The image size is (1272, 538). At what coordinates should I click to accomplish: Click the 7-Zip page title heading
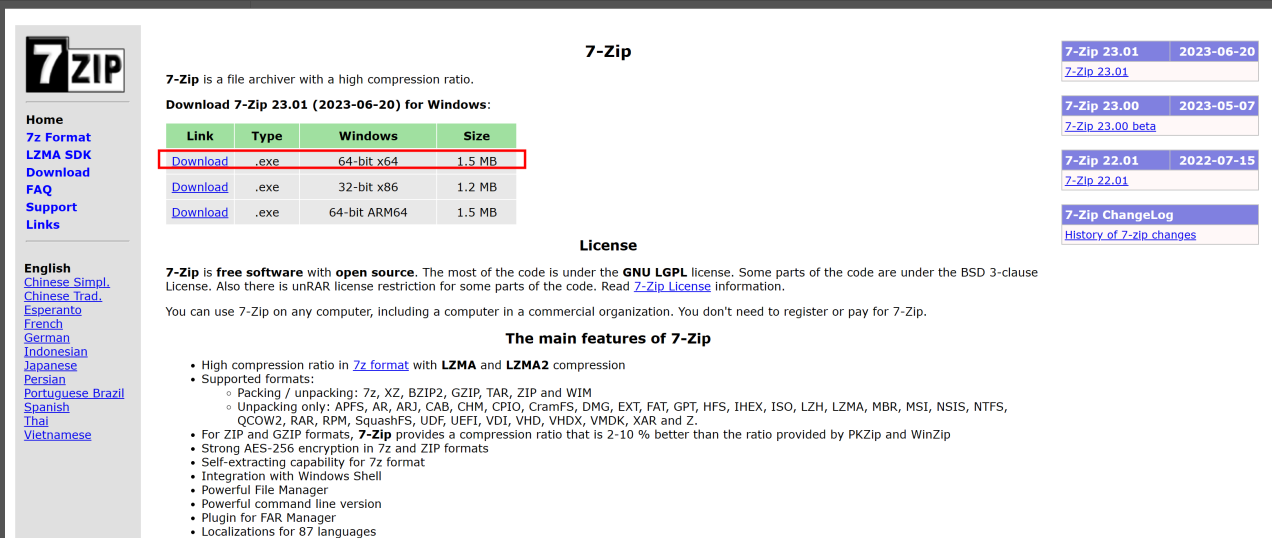coord(608,52)
